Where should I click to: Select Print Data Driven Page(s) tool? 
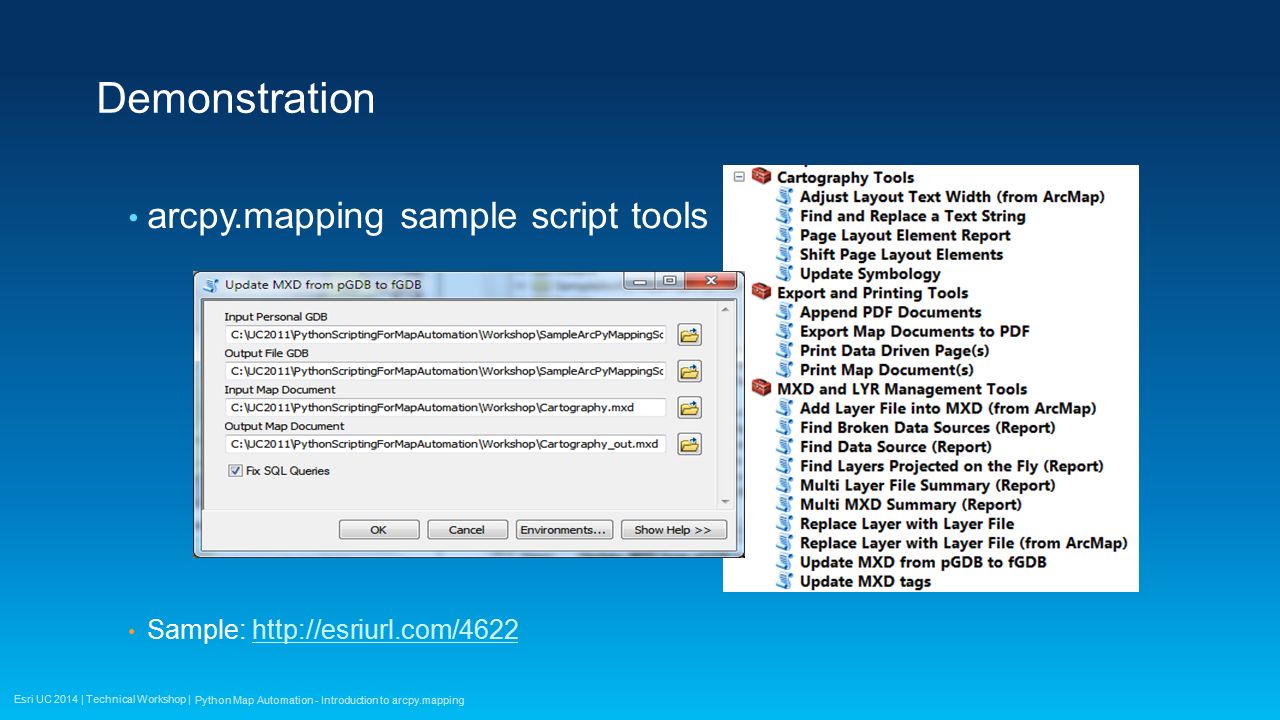[x=895, y=350]
